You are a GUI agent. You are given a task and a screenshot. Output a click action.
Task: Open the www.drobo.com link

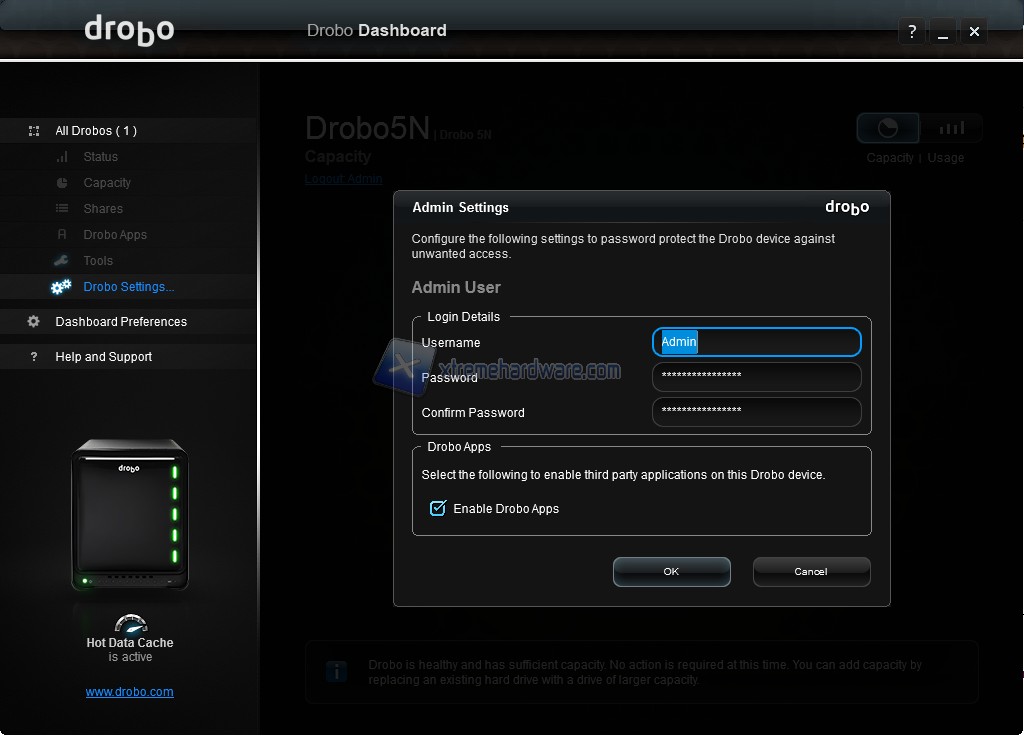(x=130, y=692)
